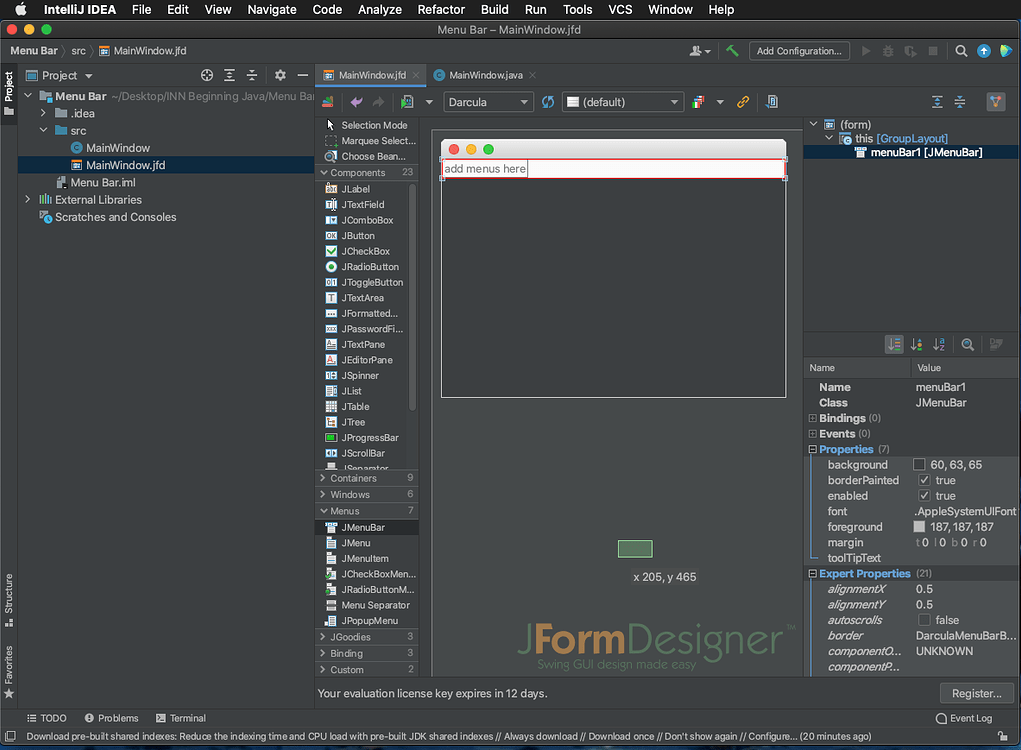This screenshot has width=1021, height=750.
Task: Expand the Bindings property group
Action: pos(813,418)
